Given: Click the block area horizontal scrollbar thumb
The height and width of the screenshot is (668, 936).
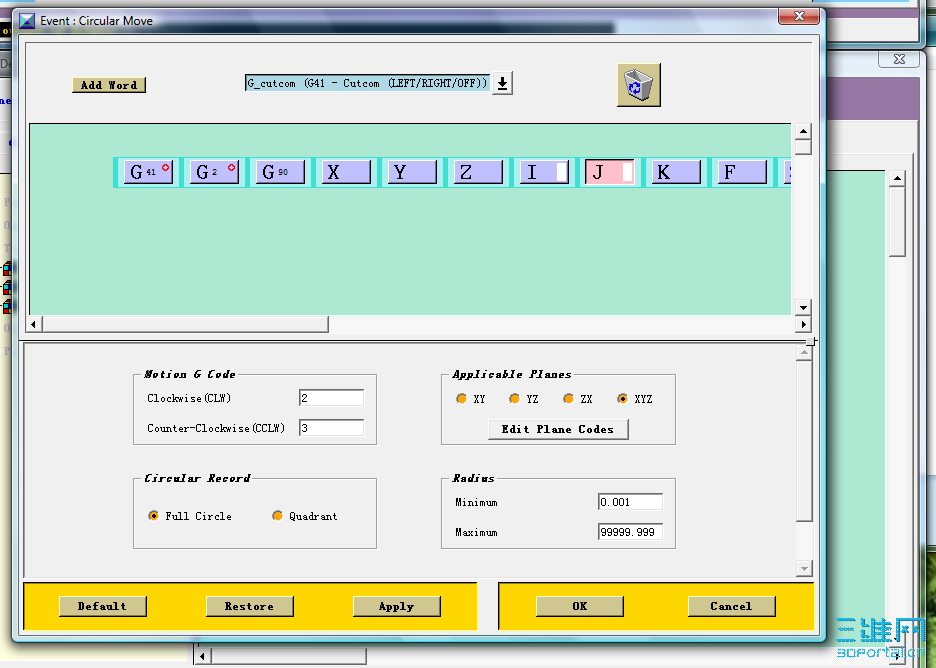Looking at the screenshot, I should (185, 324).
